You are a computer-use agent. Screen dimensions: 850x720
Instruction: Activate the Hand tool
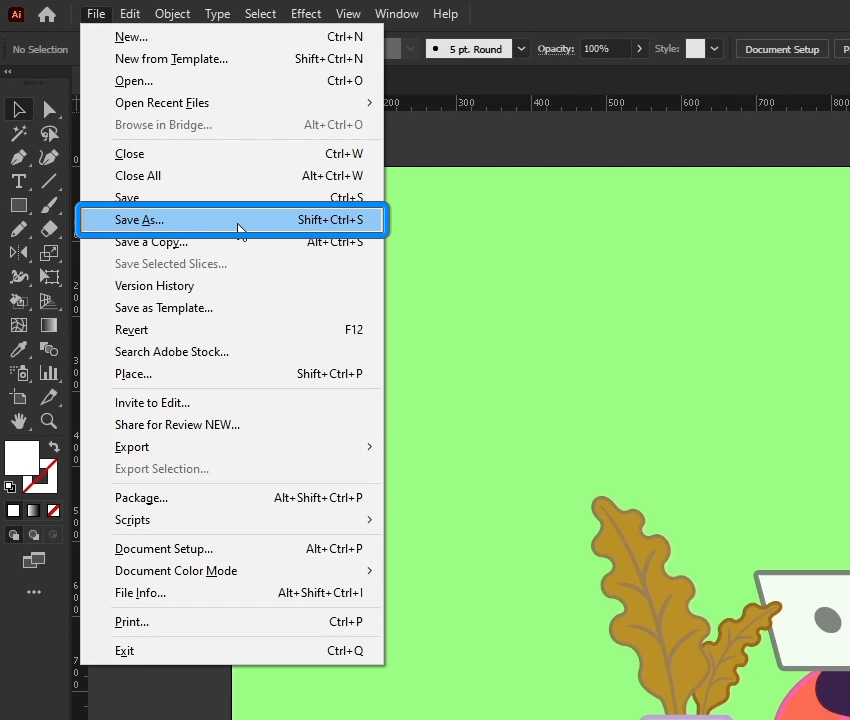18,421
